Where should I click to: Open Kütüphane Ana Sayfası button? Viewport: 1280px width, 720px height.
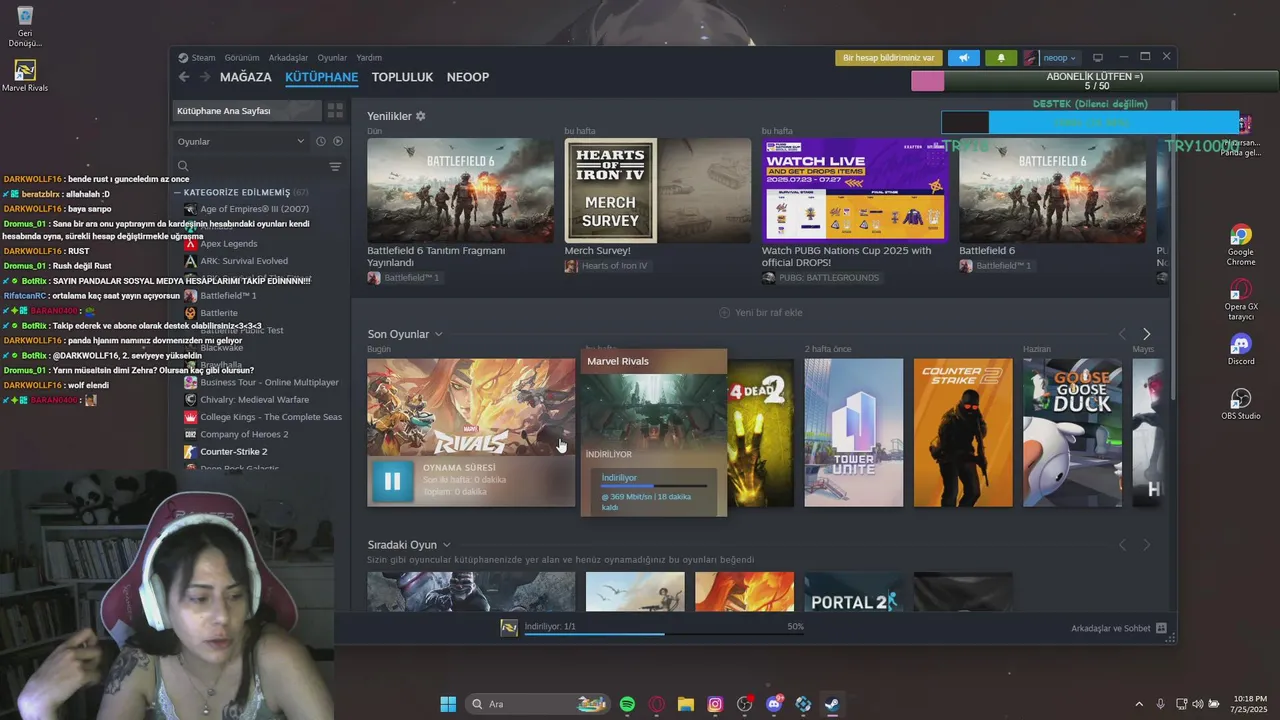[x=247, y=111]
